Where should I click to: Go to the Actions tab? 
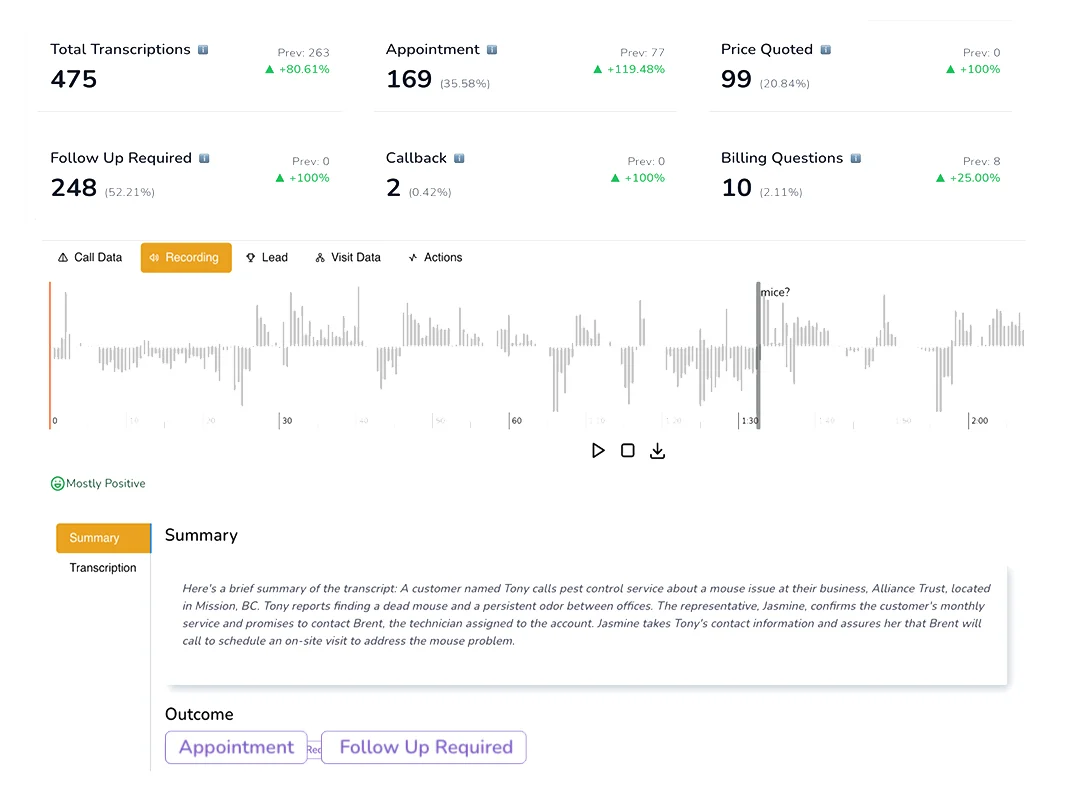coord(435,258)
